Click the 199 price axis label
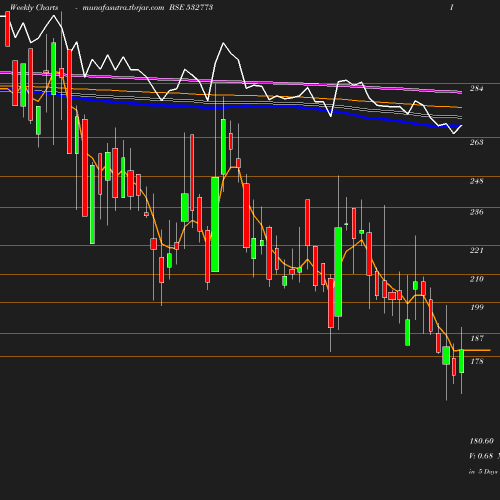Viewport: 500px width, 500px height. 477,307
